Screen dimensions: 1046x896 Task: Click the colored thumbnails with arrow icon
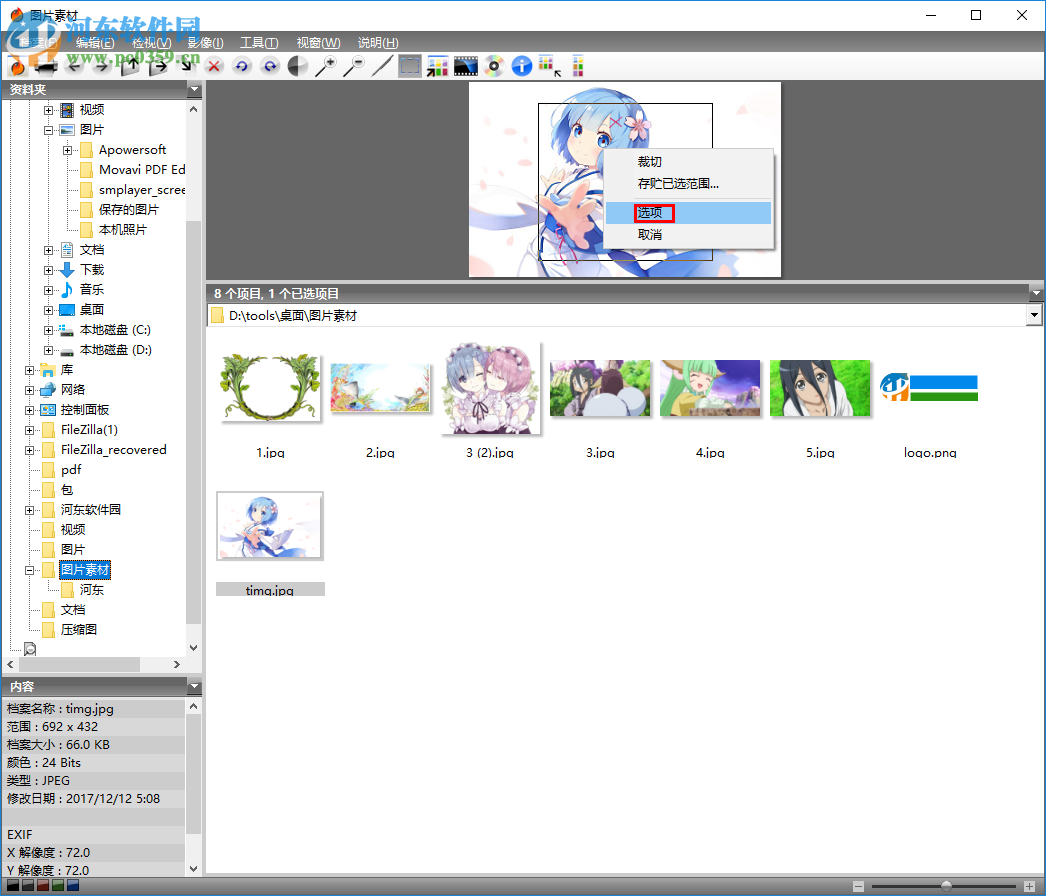[x=438, y=66]
